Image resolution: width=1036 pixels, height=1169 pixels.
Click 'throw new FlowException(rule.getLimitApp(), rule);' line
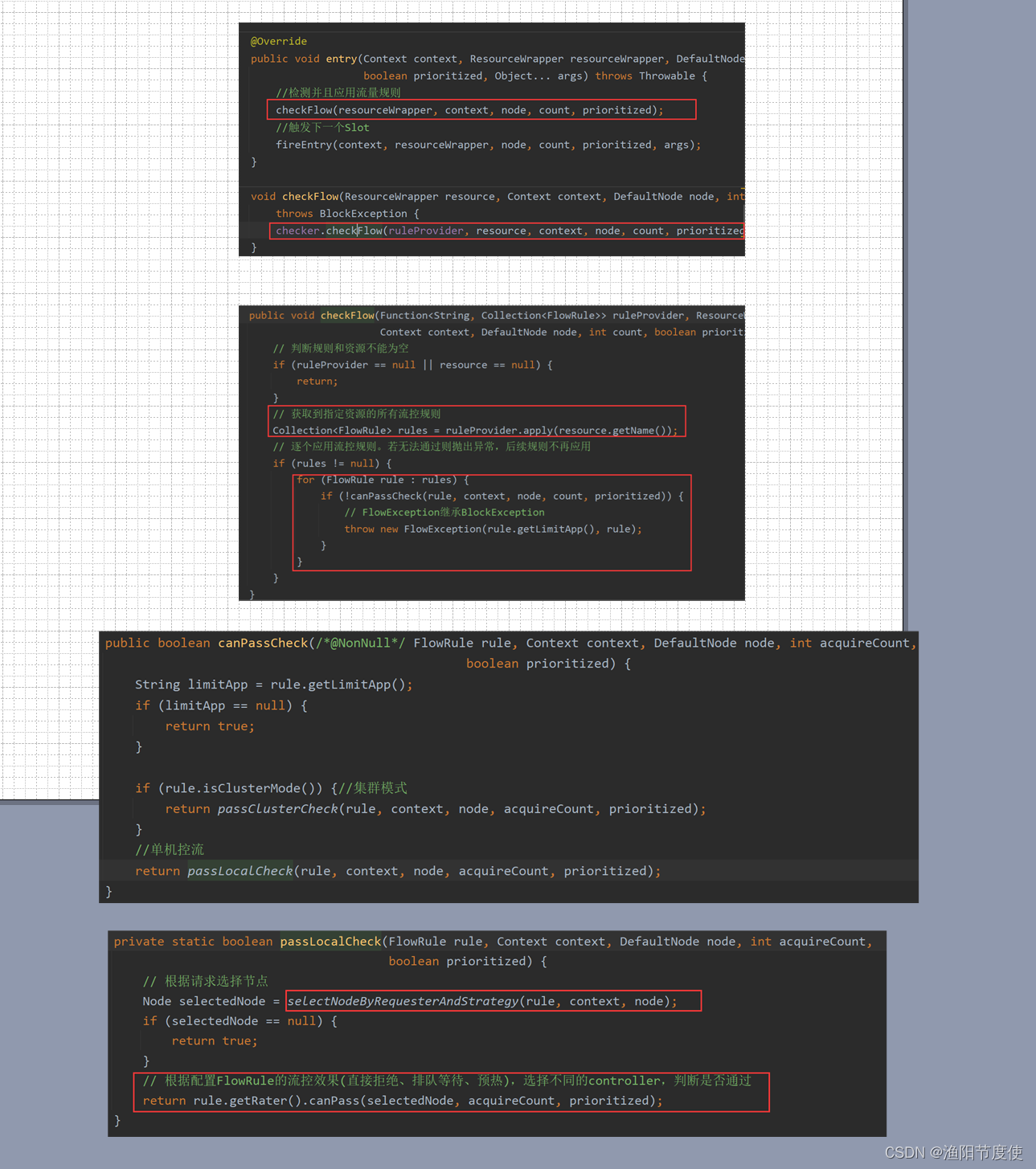pyautogui.click(x=493, y=529)
